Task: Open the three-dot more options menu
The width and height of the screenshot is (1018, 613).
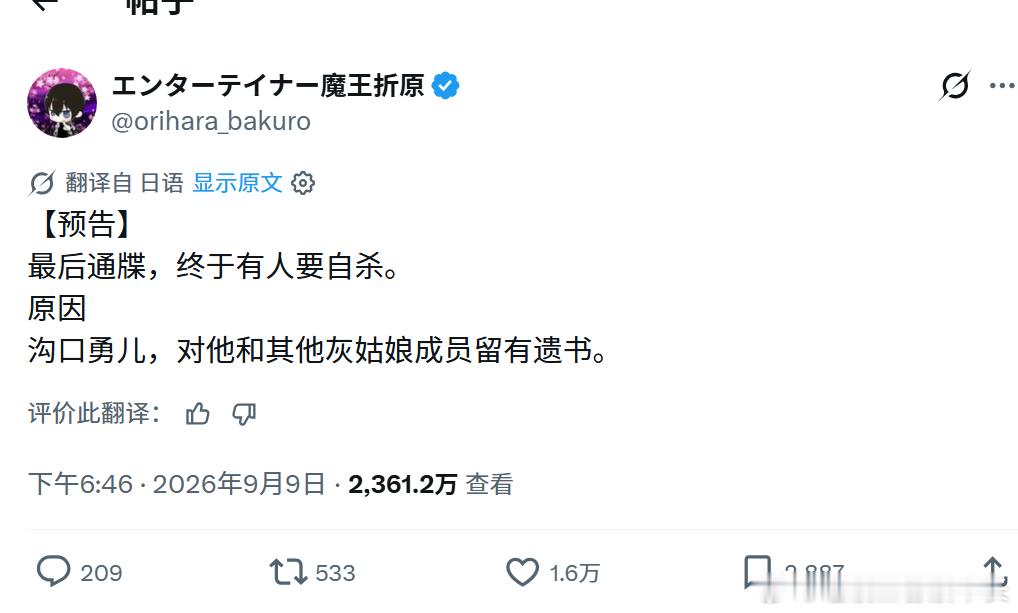Action: click(1002, 86)
